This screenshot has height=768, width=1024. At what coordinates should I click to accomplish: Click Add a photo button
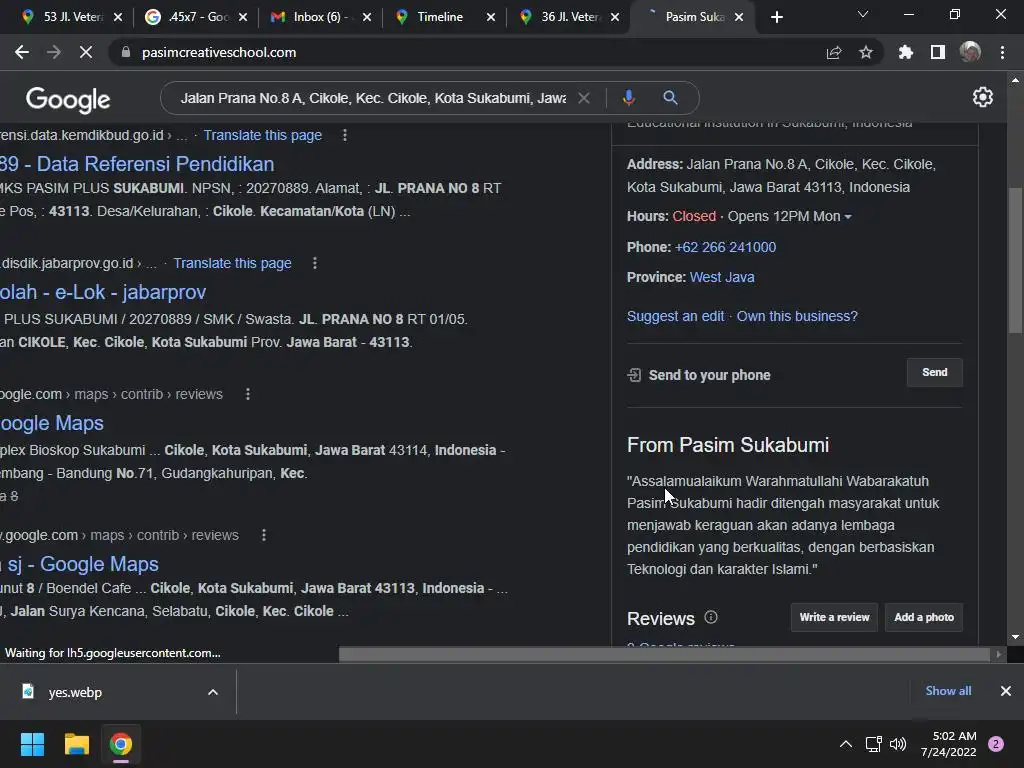(924, 617)
